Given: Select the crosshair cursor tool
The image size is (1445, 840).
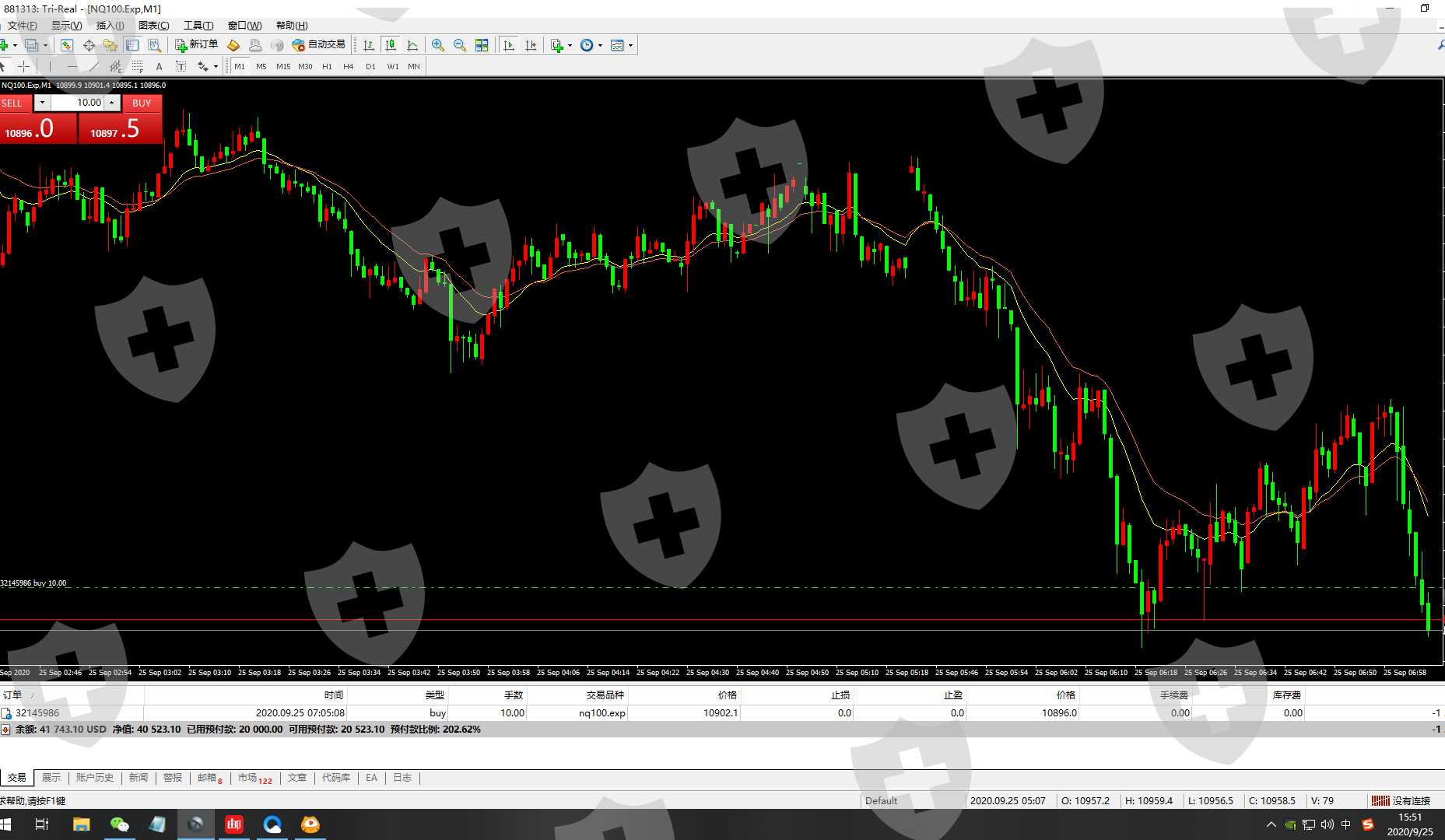Looking at the screenshot, I should 24,67.
